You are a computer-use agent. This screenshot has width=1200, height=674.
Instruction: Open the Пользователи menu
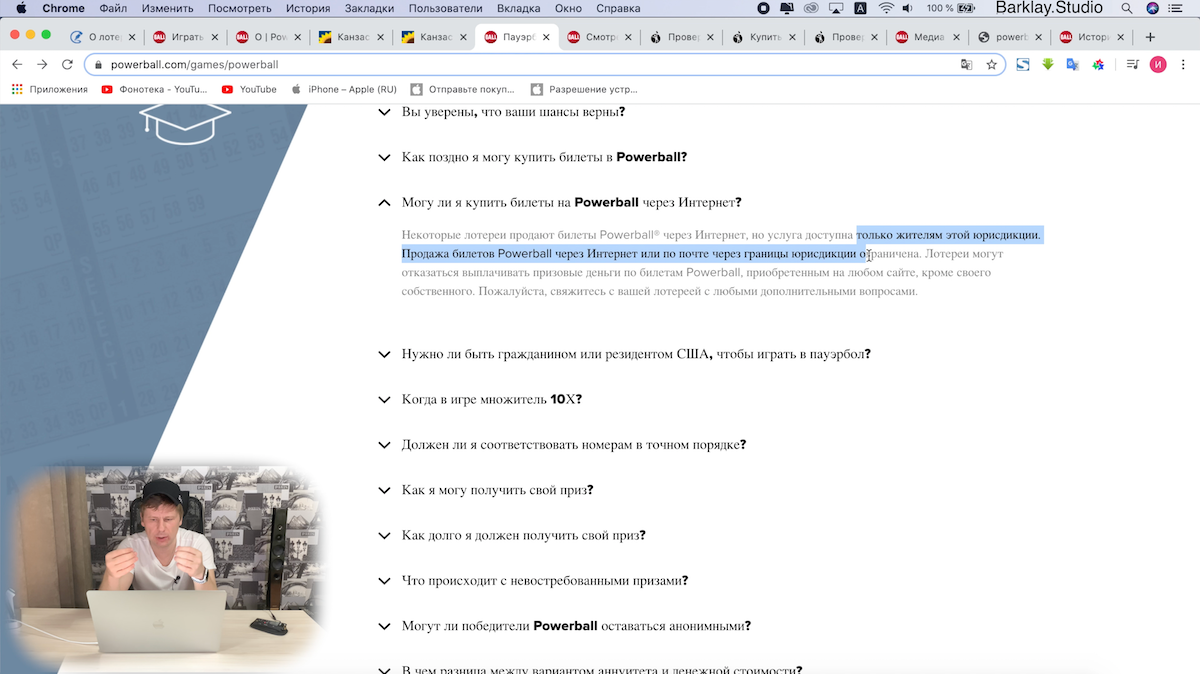pos(446,8)
